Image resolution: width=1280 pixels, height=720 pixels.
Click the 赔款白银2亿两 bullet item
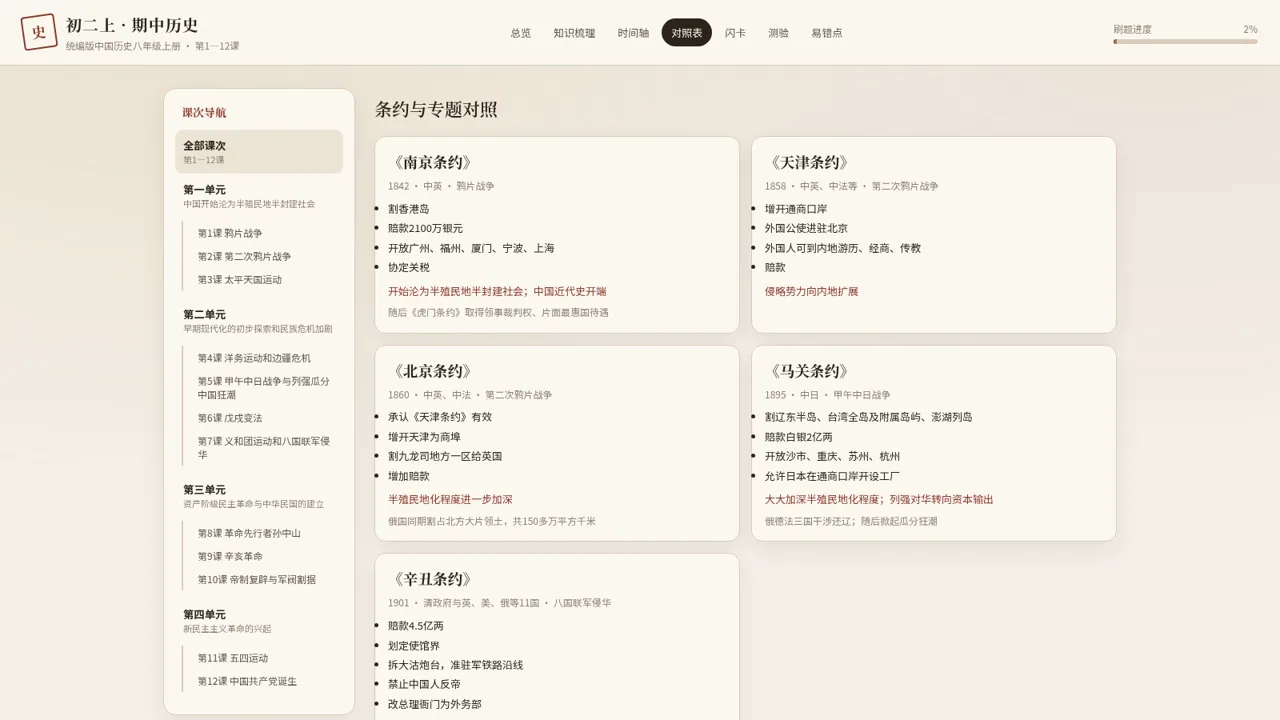(799, 437)
